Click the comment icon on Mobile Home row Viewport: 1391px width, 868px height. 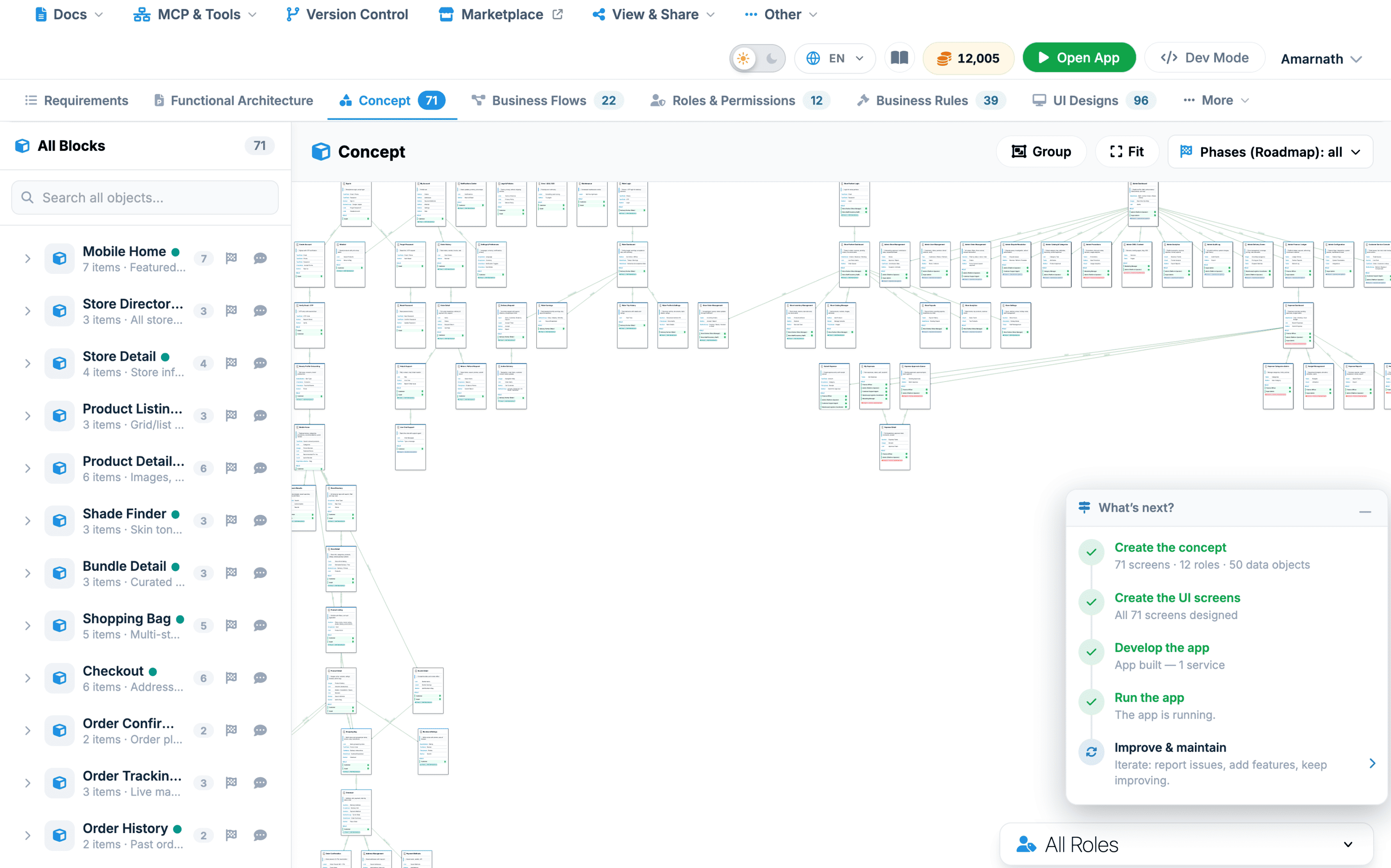[260, 258]
